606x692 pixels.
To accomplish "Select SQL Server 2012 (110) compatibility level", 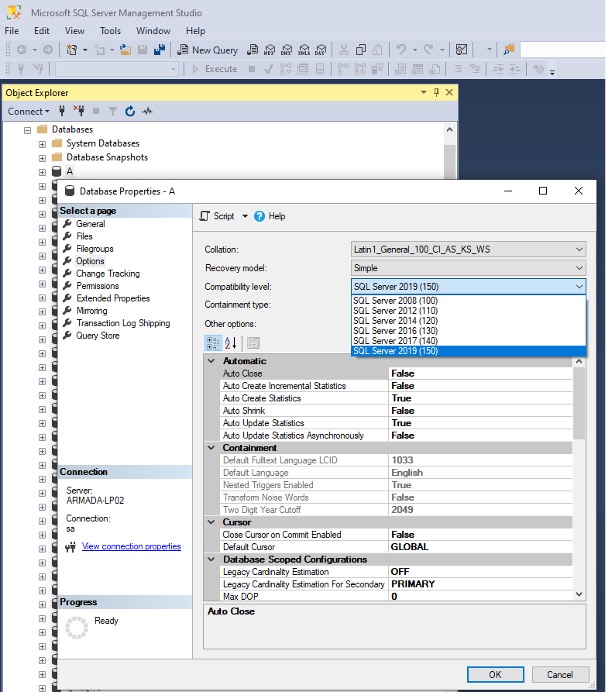I will pyautogui.click(x=468, y=311).
